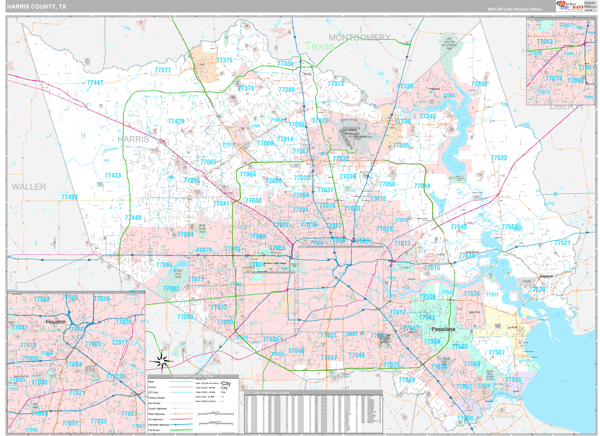Select the Waller county label
Screen dimensions: 600x436
29,187
